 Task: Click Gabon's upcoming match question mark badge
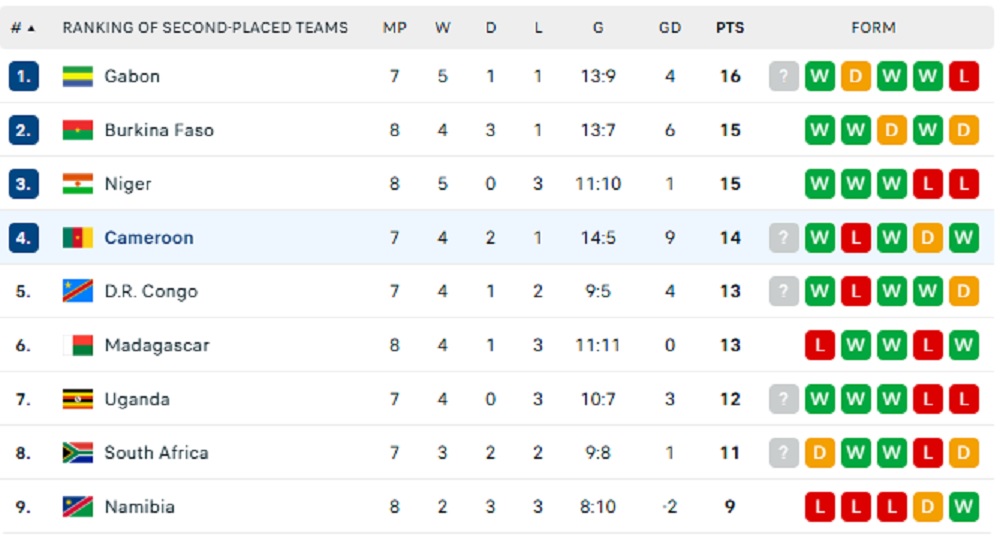(x=784, y=76)
